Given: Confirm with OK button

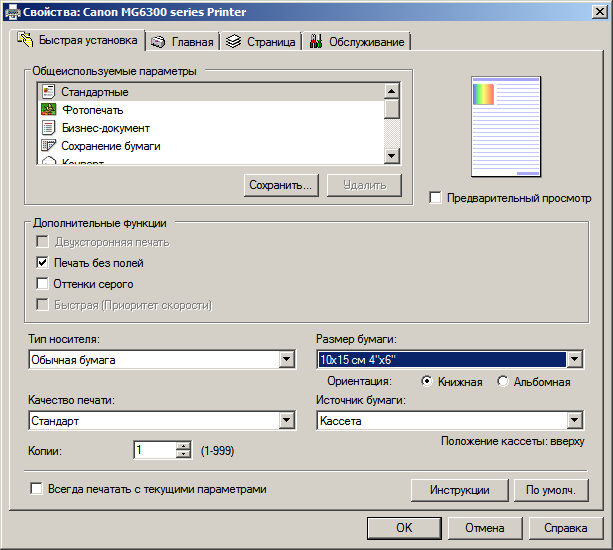Looking at the screenshot, I should click(x=404, y=528).
